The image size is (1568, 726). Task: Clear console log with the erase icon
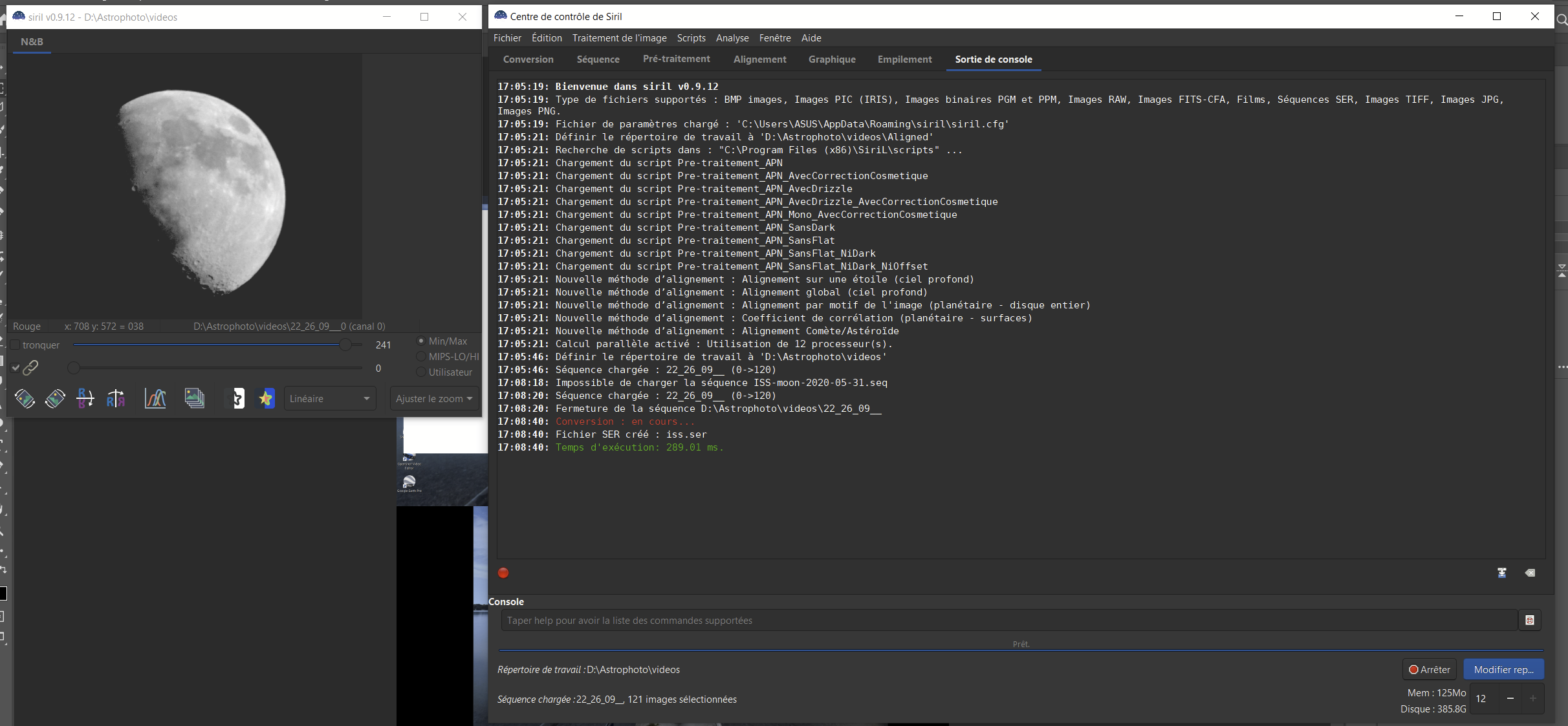[1530, 573]
